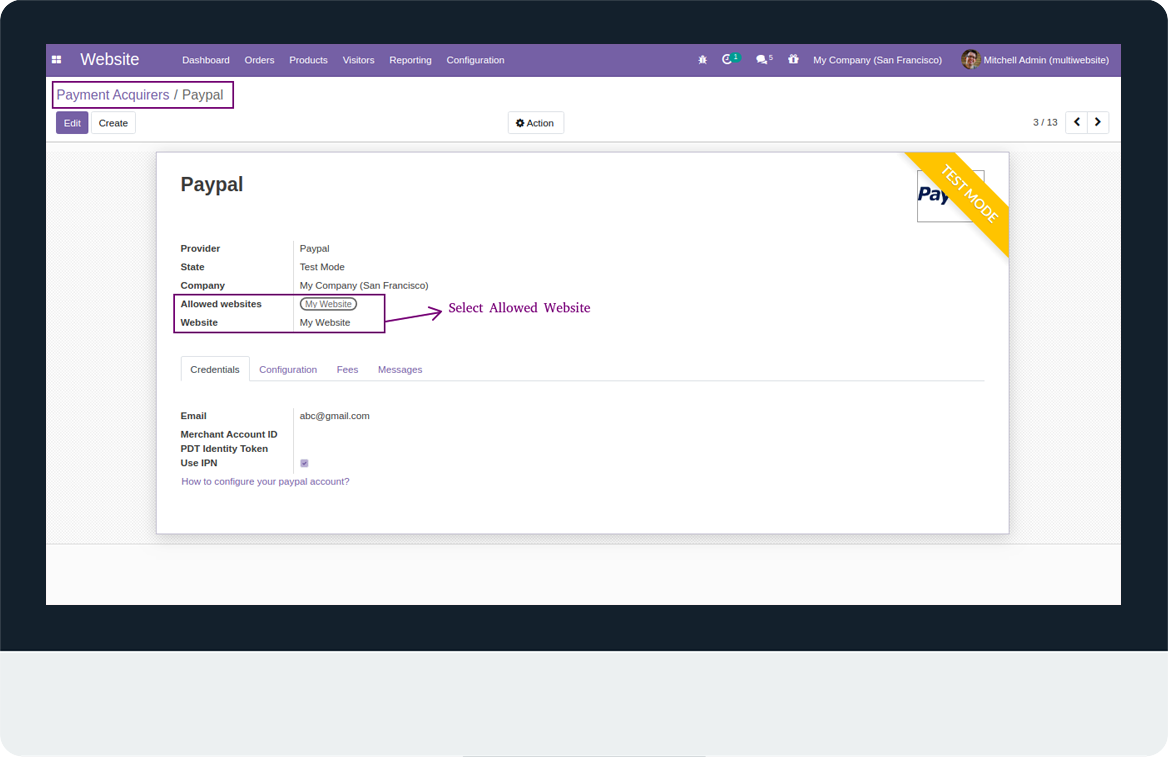Click the PDT Identity Token label
Screen dimensions: 1168x757
[224, 449]
